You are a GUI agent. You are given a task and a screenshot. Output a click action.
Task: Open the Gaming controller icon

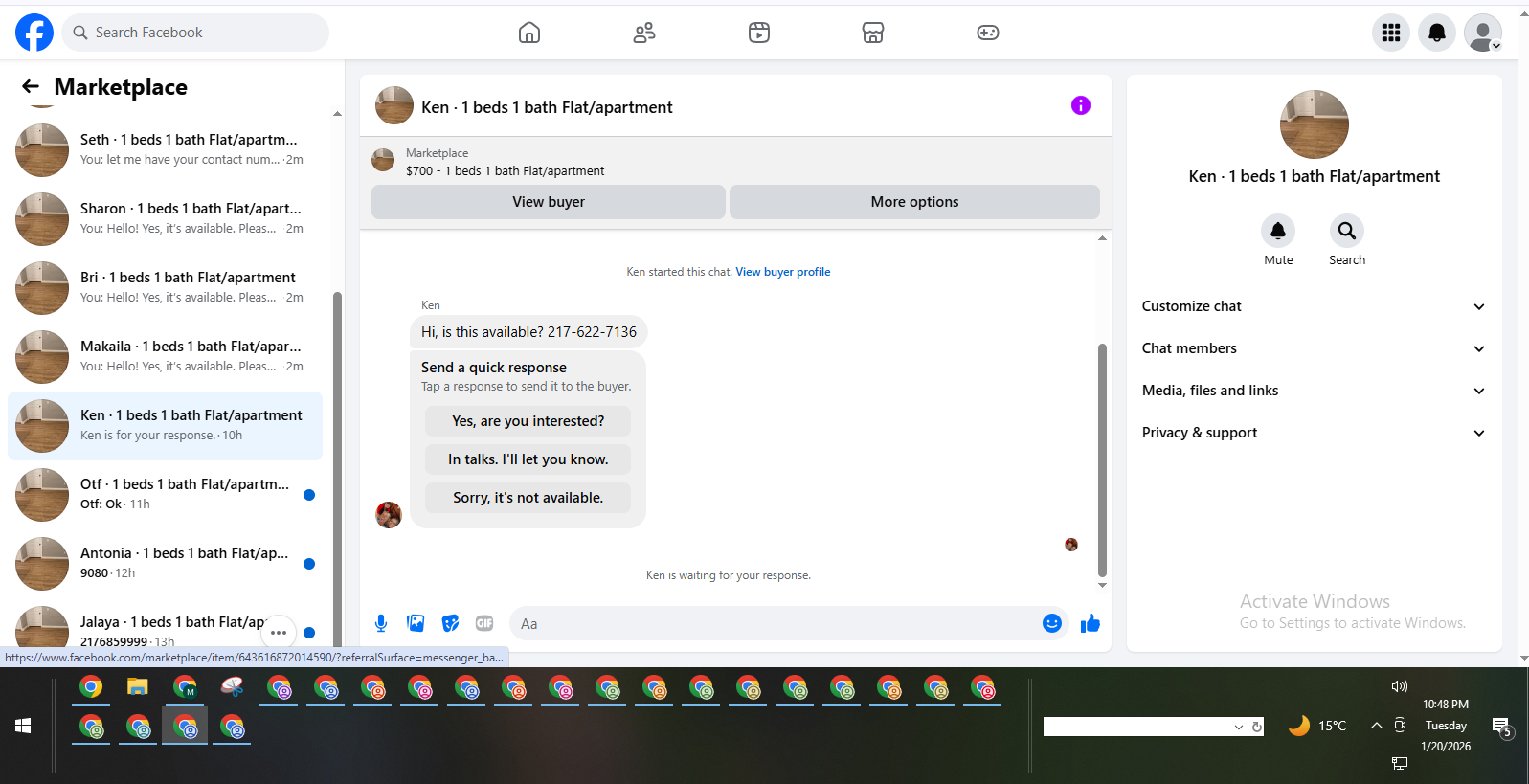coord(988,33)
